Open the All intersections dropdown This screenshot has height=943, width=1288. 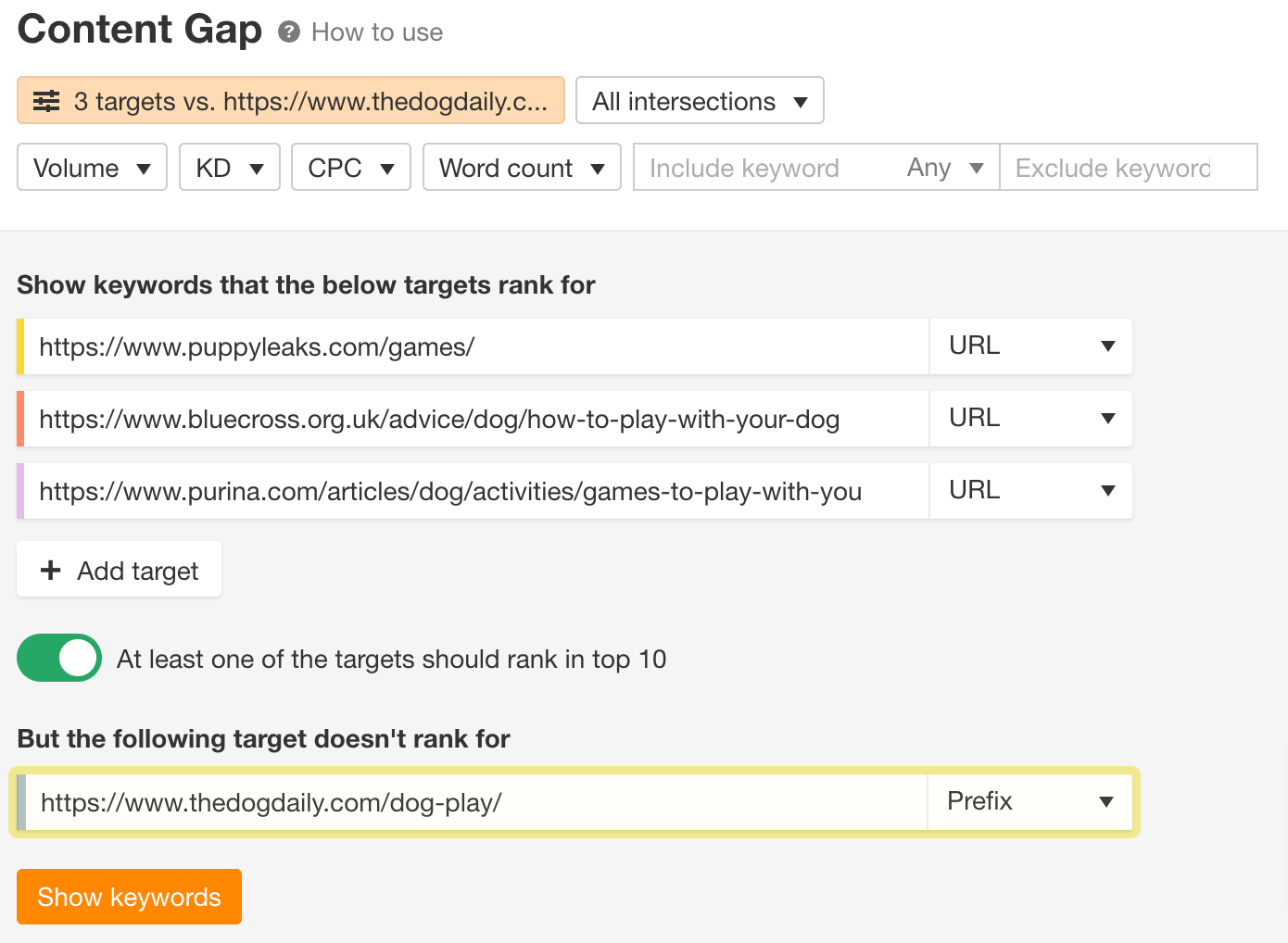click(x=700, y=100)
